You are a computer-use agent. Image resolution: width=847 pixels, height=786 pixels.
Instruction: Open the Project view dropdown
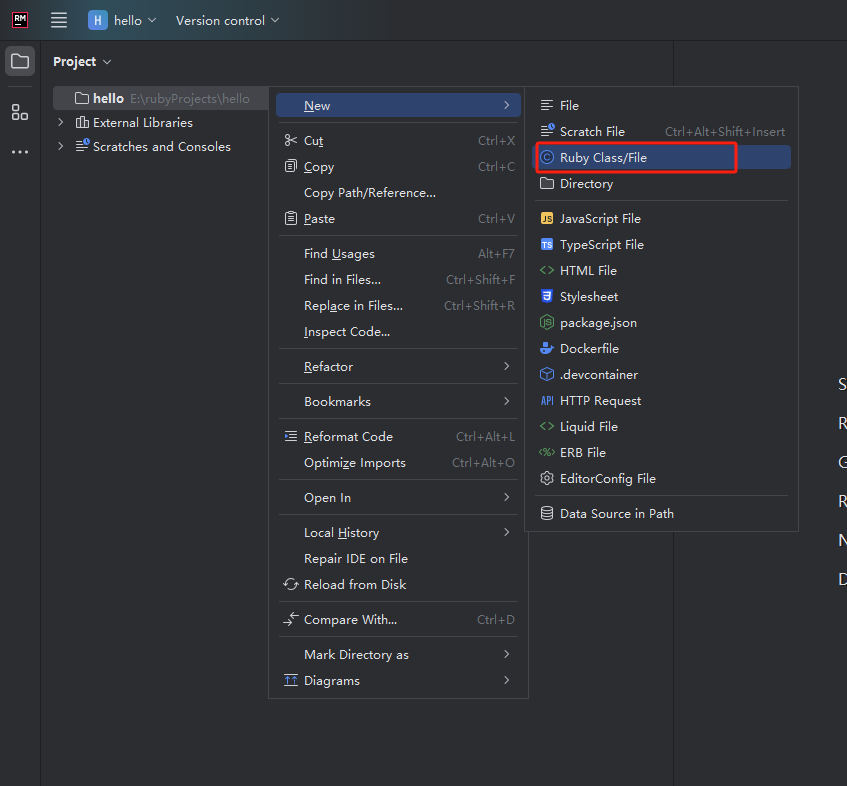82,62
